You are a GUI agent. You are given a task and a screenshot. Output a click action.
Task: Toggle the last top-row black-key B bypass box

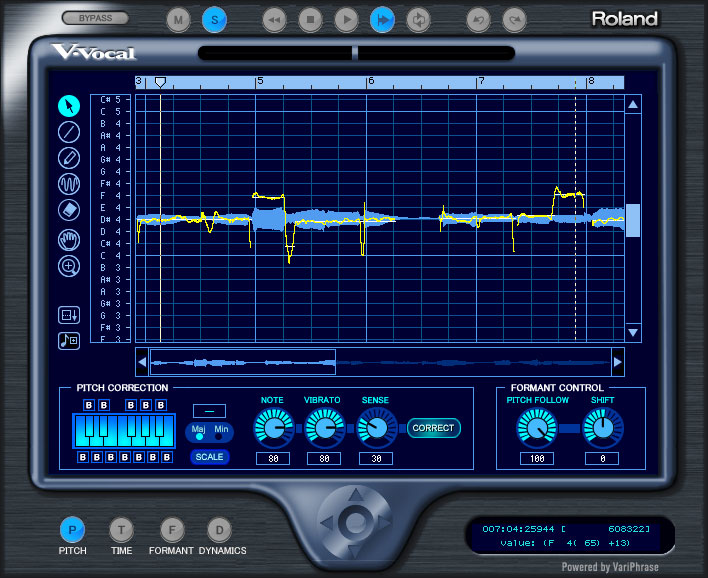[161, 405]
